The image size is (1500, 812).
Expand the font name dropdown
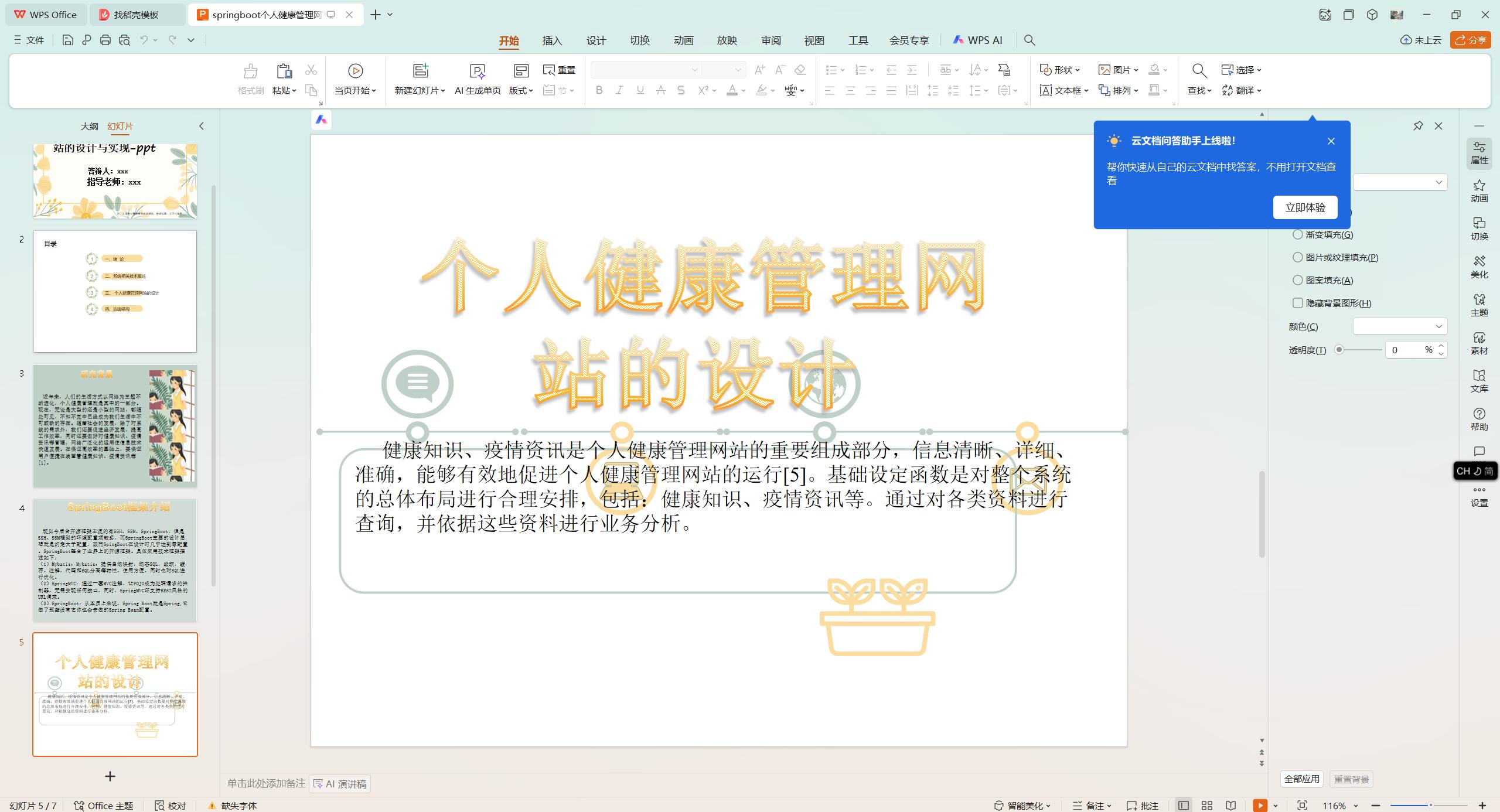coord(694,69)
